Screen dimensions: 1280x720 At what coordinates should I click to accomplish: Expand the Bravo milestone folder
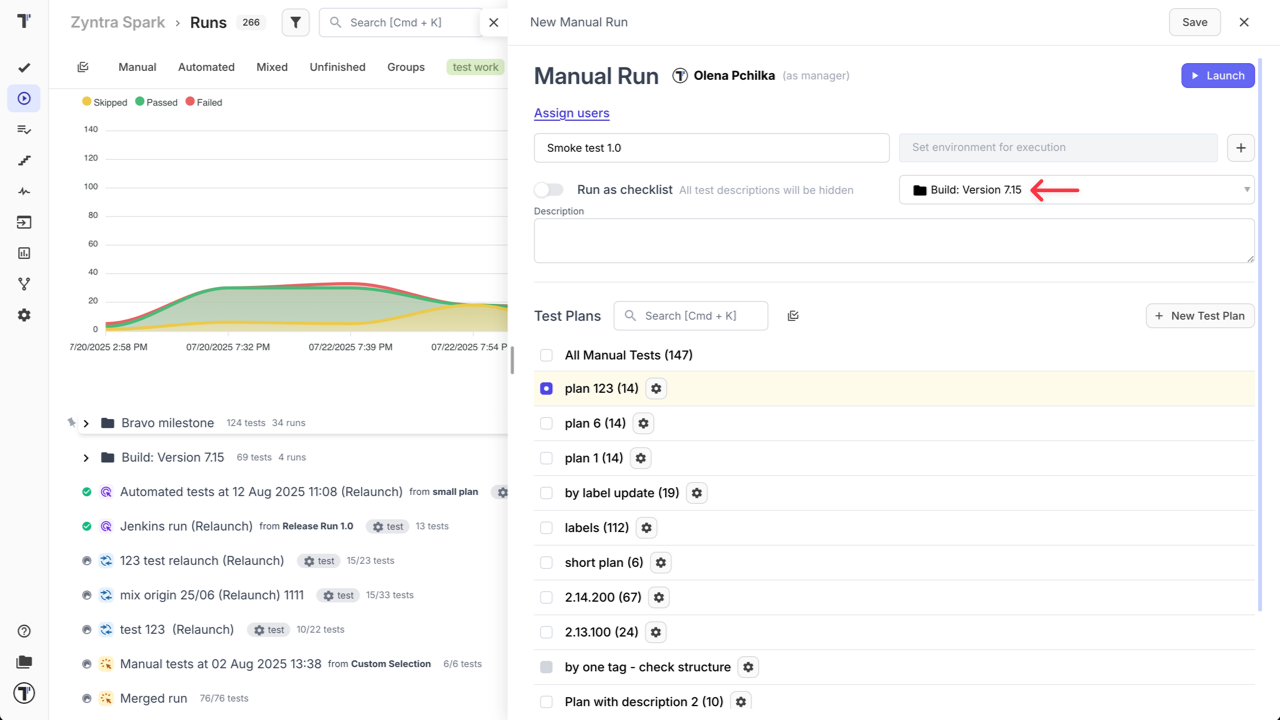tap(86, 422)
